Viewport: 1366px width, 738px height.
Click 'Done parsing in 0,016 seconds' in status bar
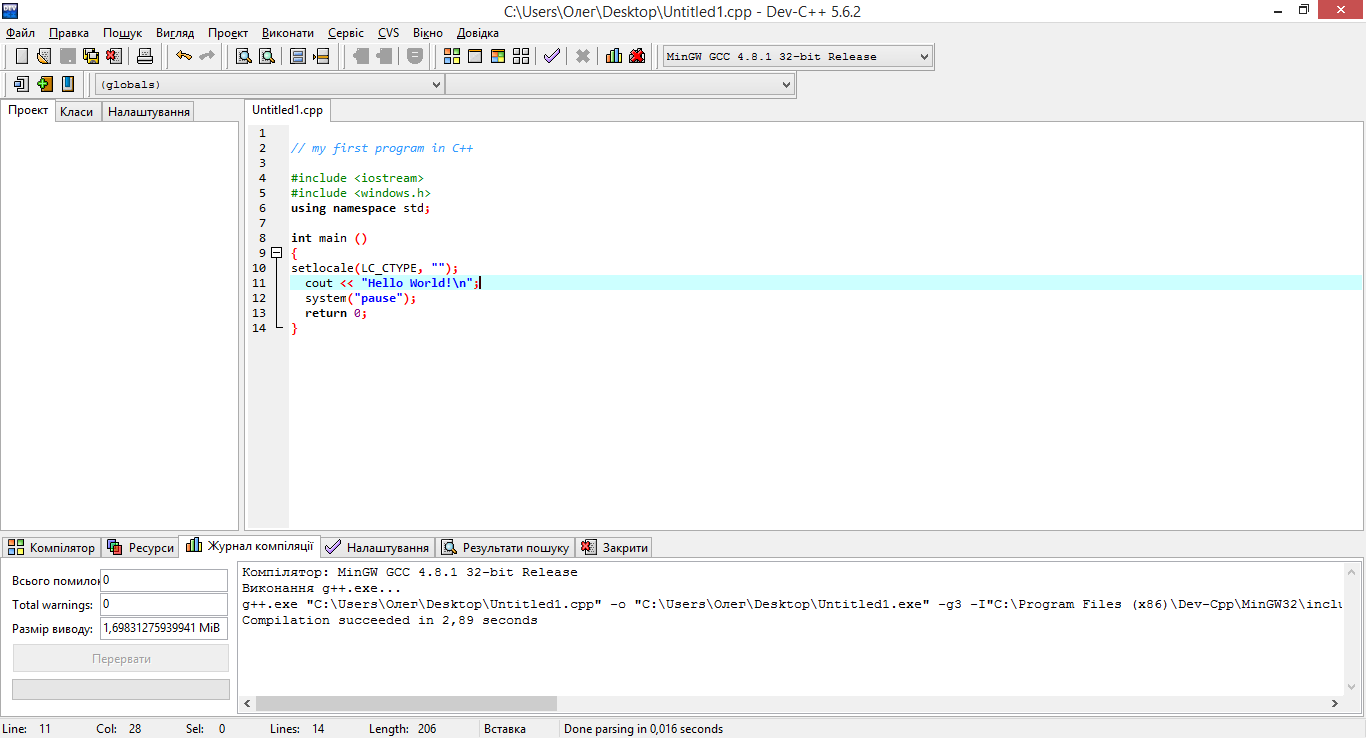(x=643, y=729)
